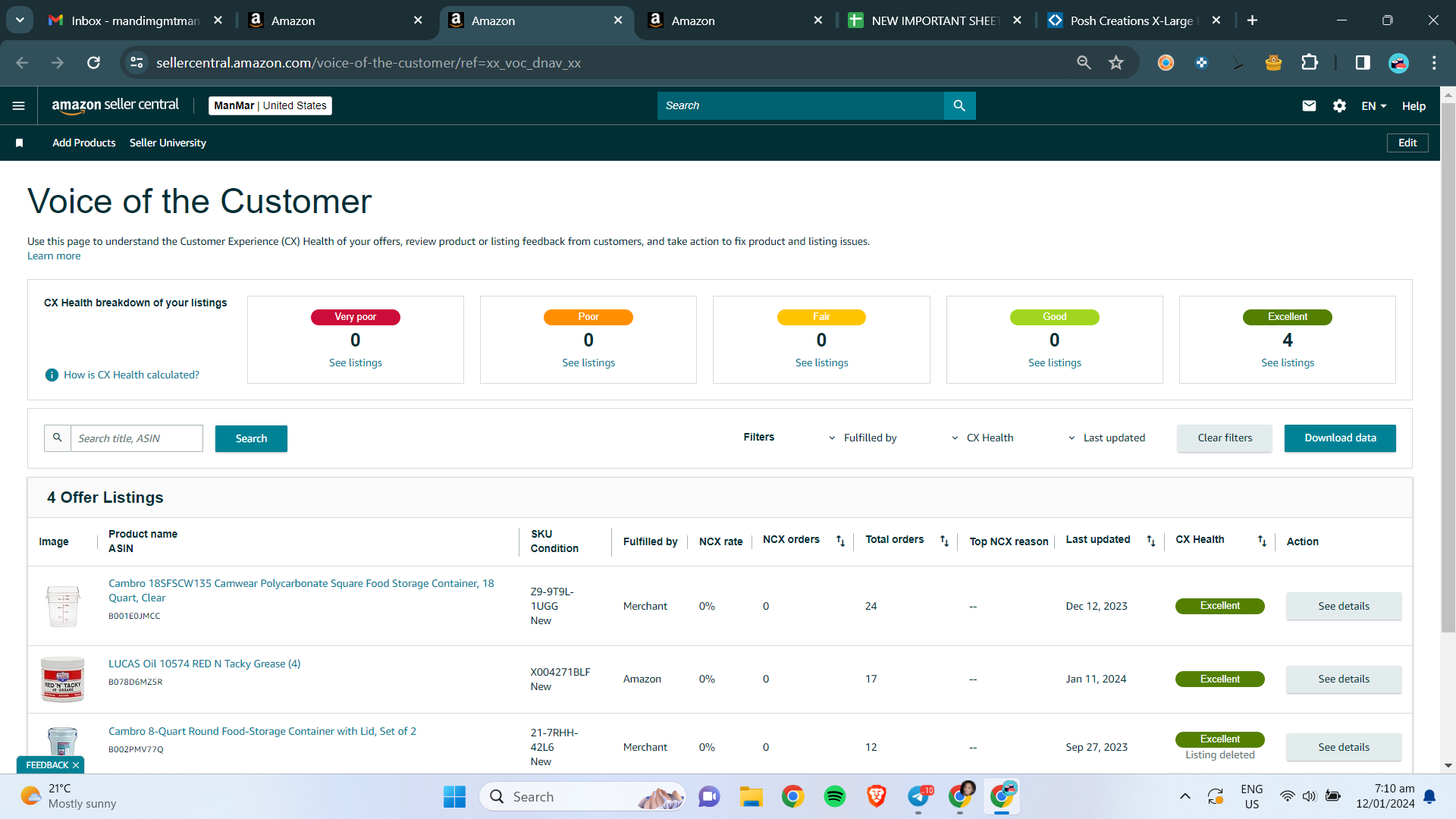1456x819 pixels.
Task: Click the Search title, ASIN input field
Action: click(136, 438)
